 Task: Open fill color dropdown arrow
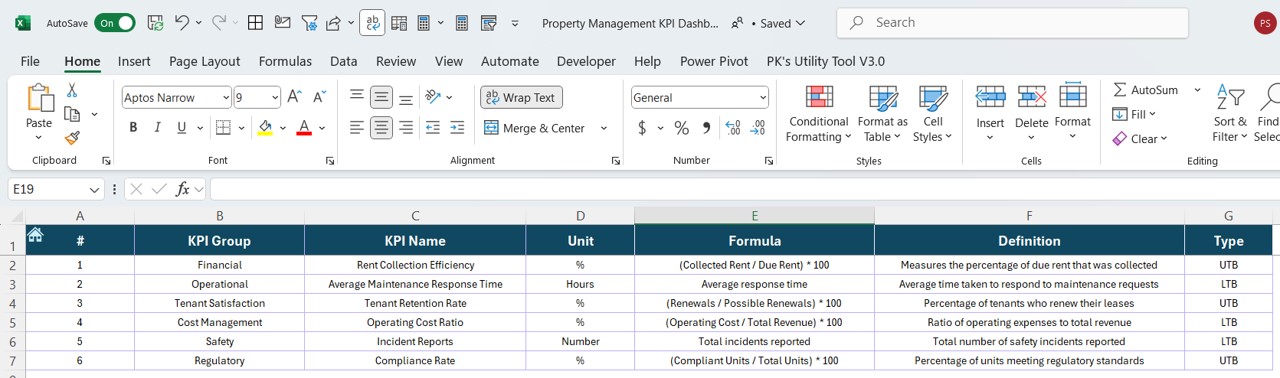point(284,128)
